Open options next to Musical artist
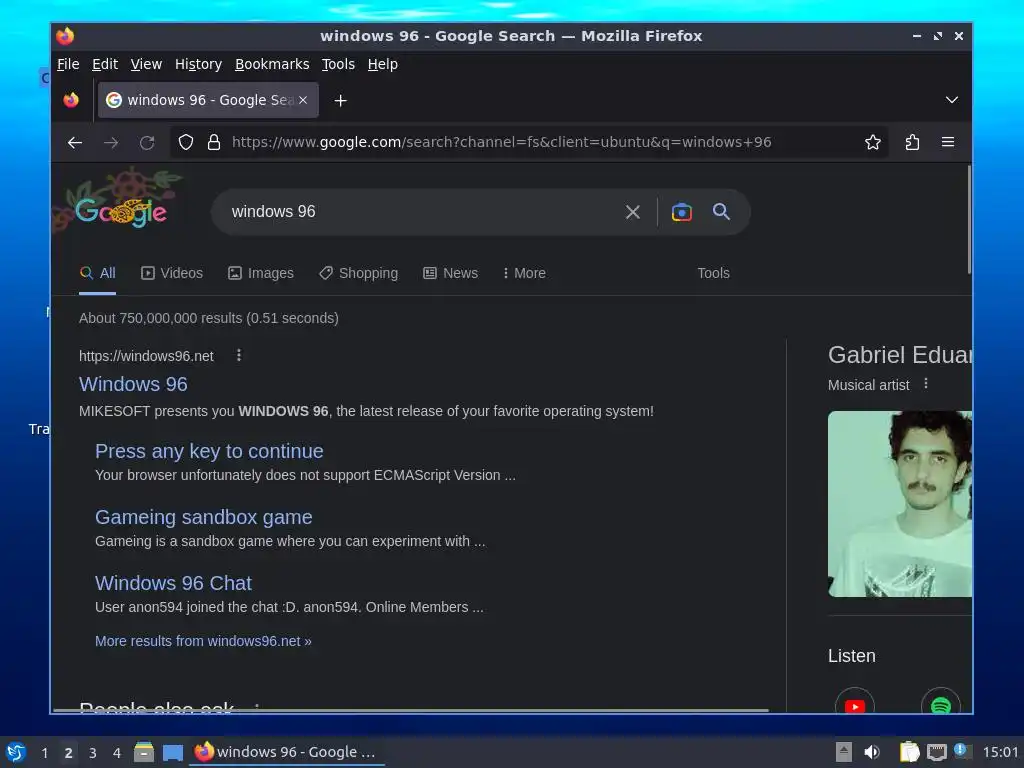1024x768 pixels. (925, 384)
